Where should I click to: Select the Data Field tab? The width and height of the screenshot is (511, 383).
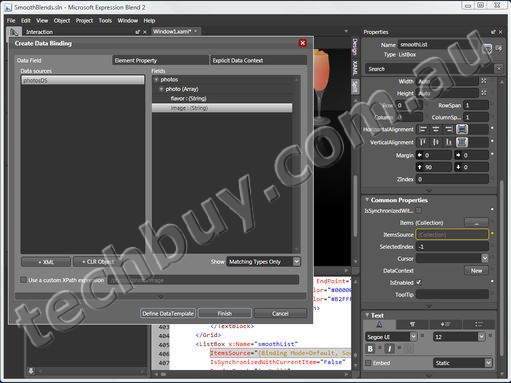pos(63,60)
